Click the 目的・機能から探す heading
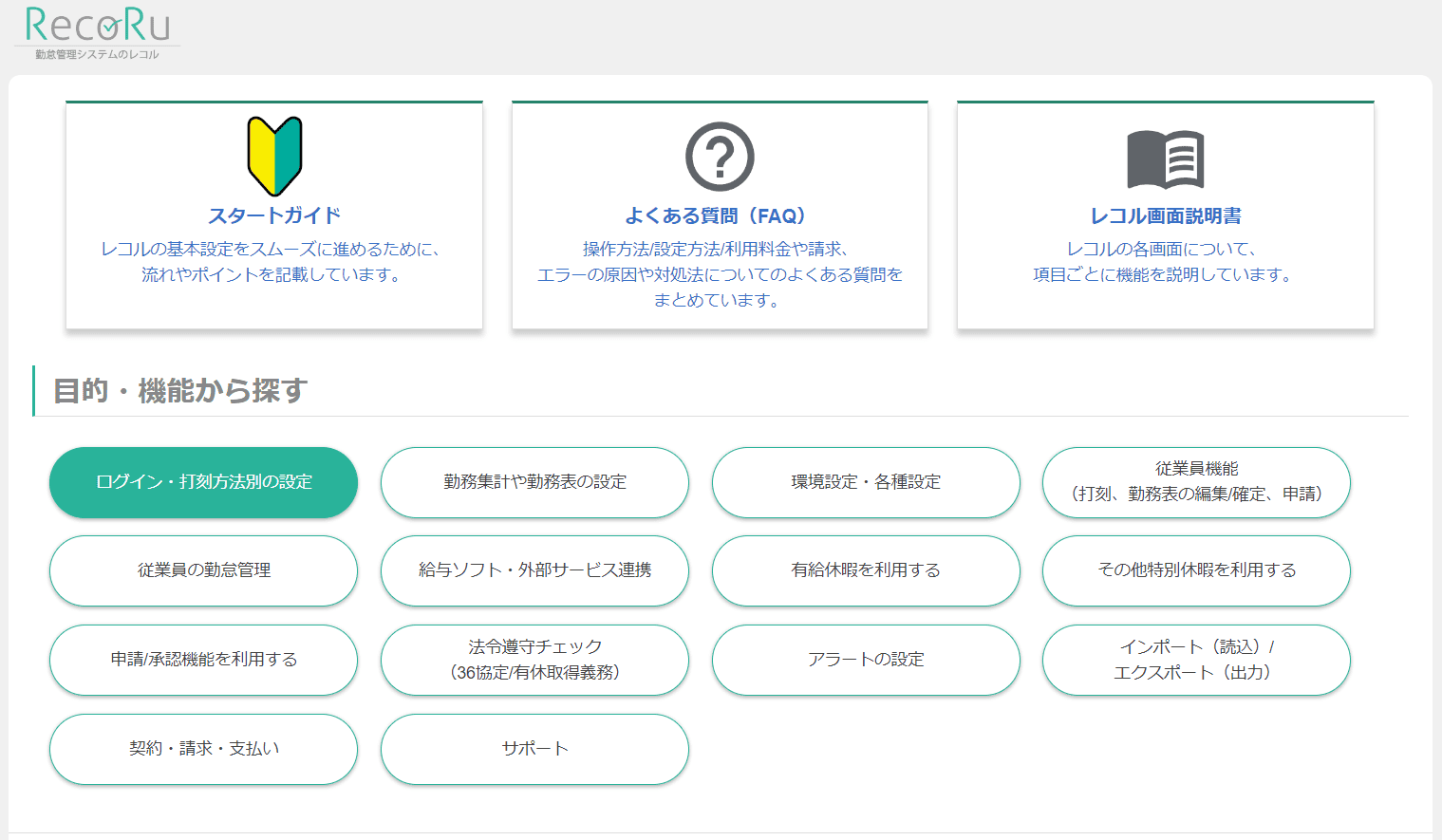 [180, 390]
